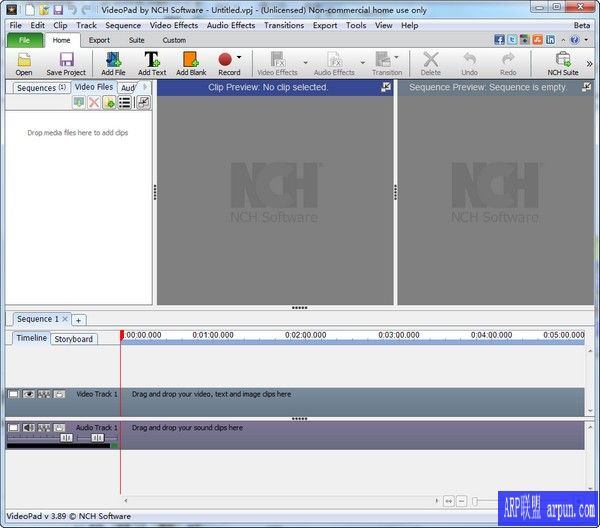Screen dimensions: 600x528
Task: Toggle Video Track 1 link clips icon
Action: point(44,394)
